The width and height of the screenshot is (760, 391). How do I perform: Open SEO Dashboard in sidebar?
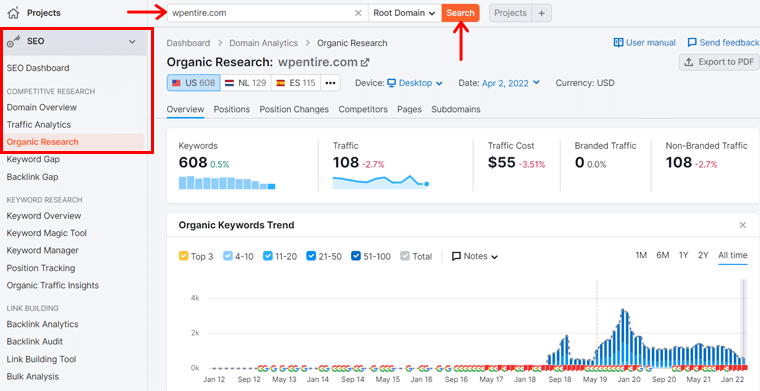38,68
